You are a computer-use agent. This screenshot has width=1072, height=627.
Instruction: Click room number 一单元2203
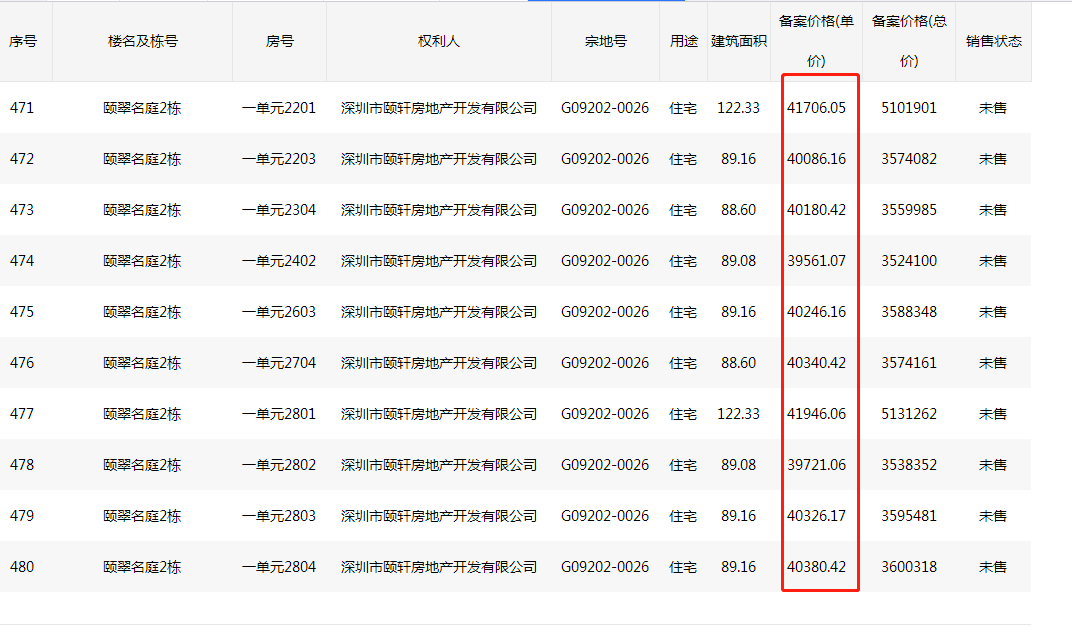(x=279, y=159)
